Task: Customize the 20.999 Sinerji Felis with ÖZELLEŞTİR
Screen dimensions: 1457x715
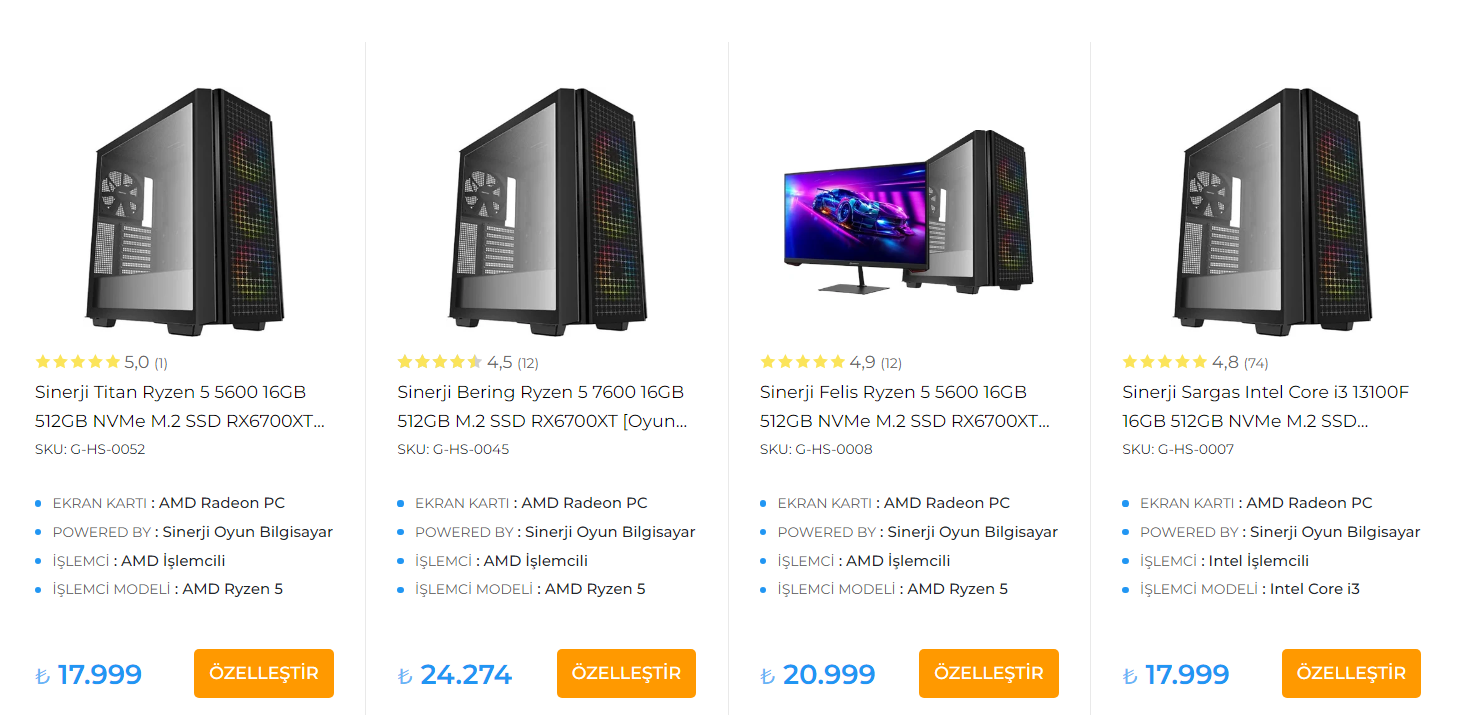Action: 989,673
